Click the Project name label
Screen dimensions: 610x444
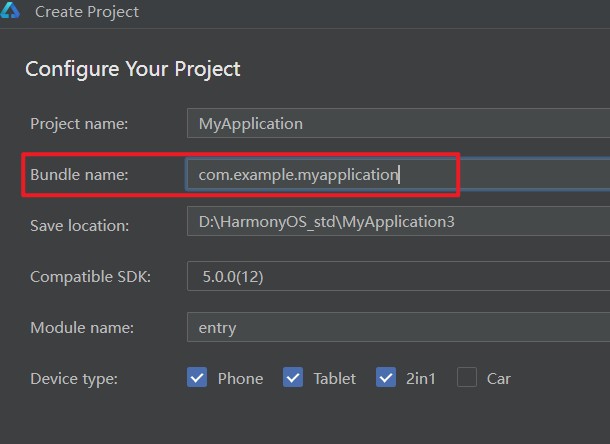[79, 124]
